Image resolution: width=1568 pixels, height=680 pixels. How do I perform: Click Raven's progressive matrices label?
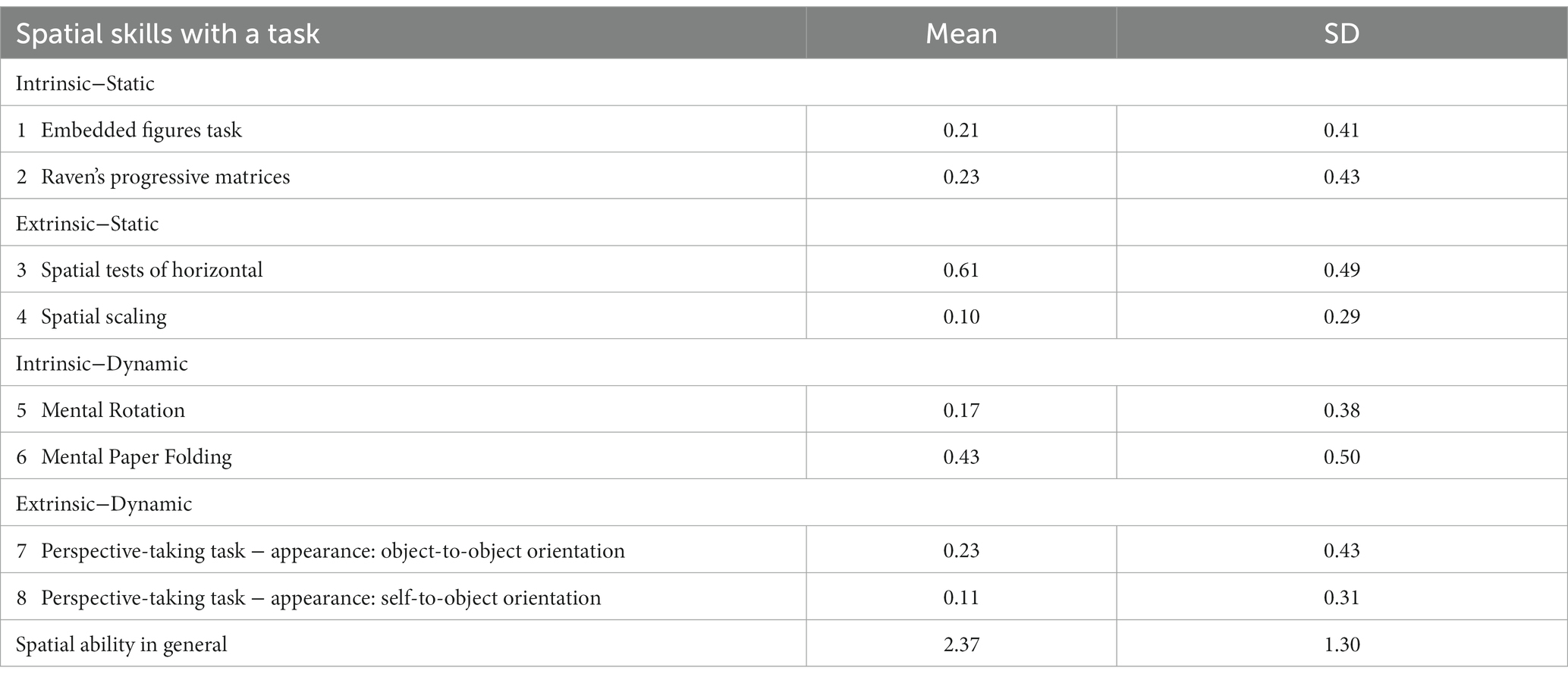tap(165, 177)
